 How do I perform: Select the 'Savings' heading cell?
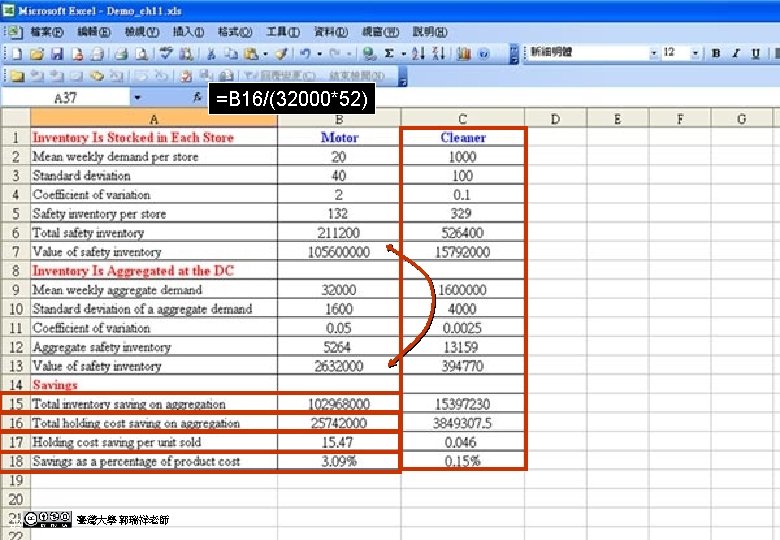[154, 385]
